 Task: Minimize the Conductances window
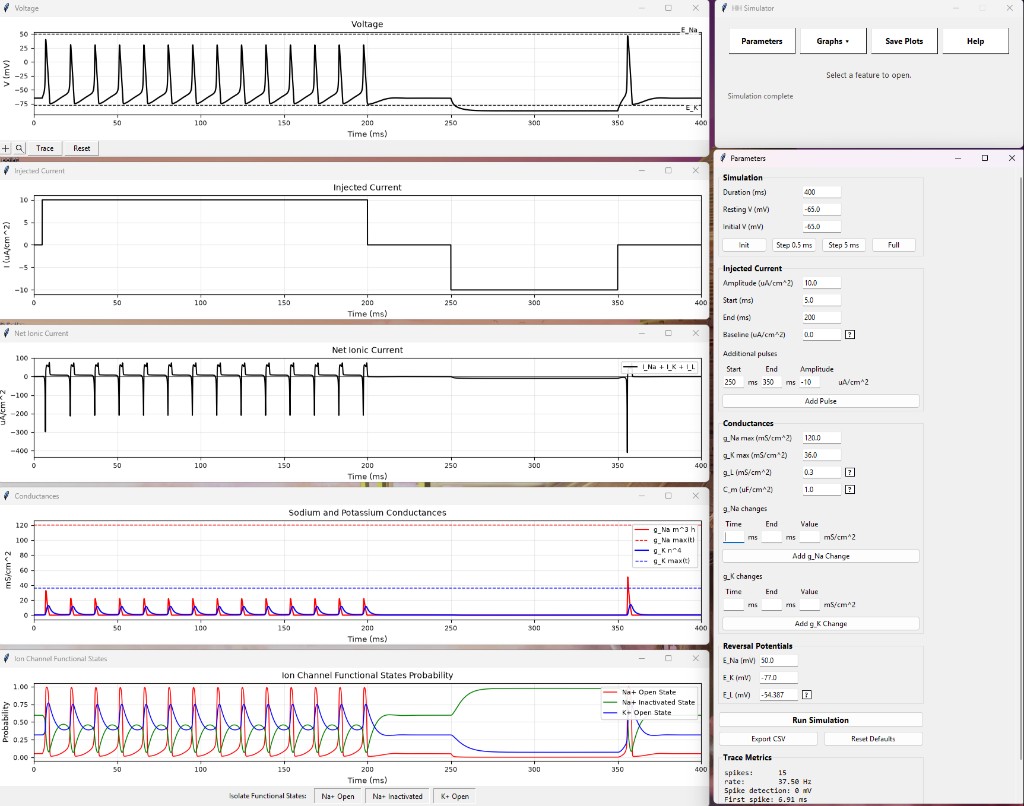pyautogui.click(x=641, y=496)
